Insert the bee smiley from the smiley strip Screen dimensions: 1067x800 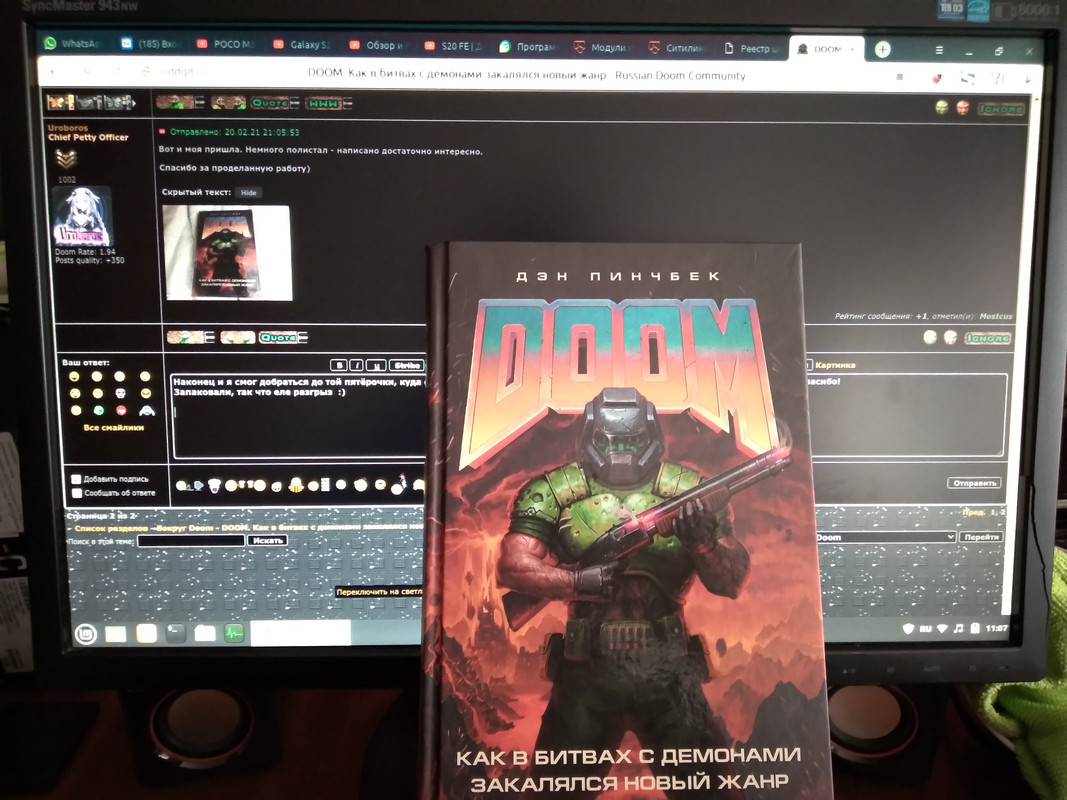[x=296, y=484]
